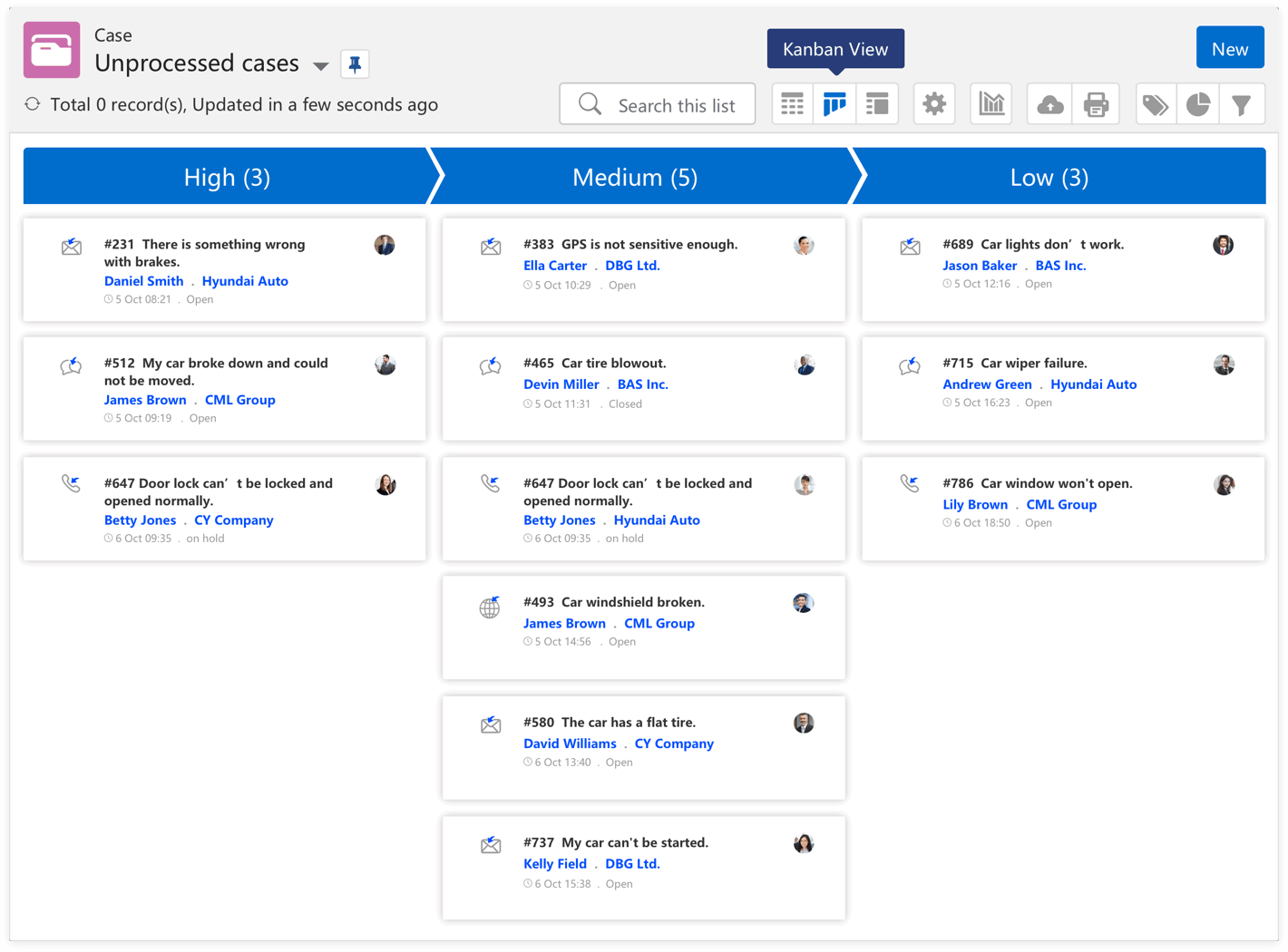Switch to table list view icon
Image resolution: width=1288 pixels, height=952 pixels.
(x=792, y=104)
